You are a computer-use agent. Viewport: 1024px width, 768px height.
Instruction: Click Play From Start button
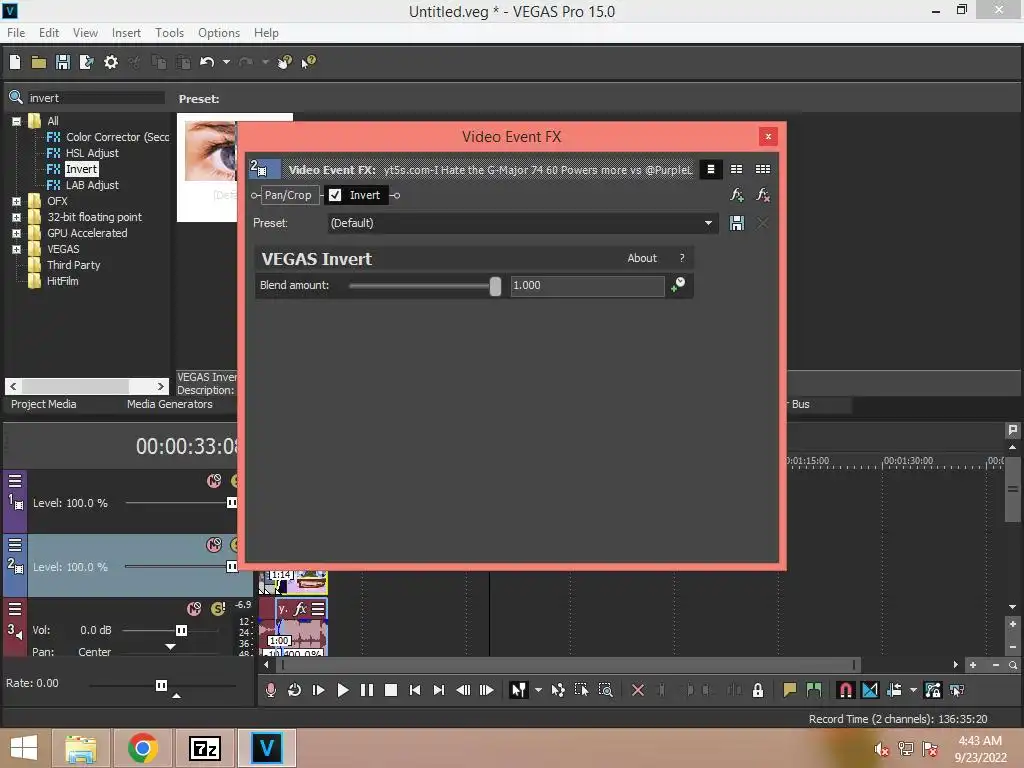[x=319, y=690]
